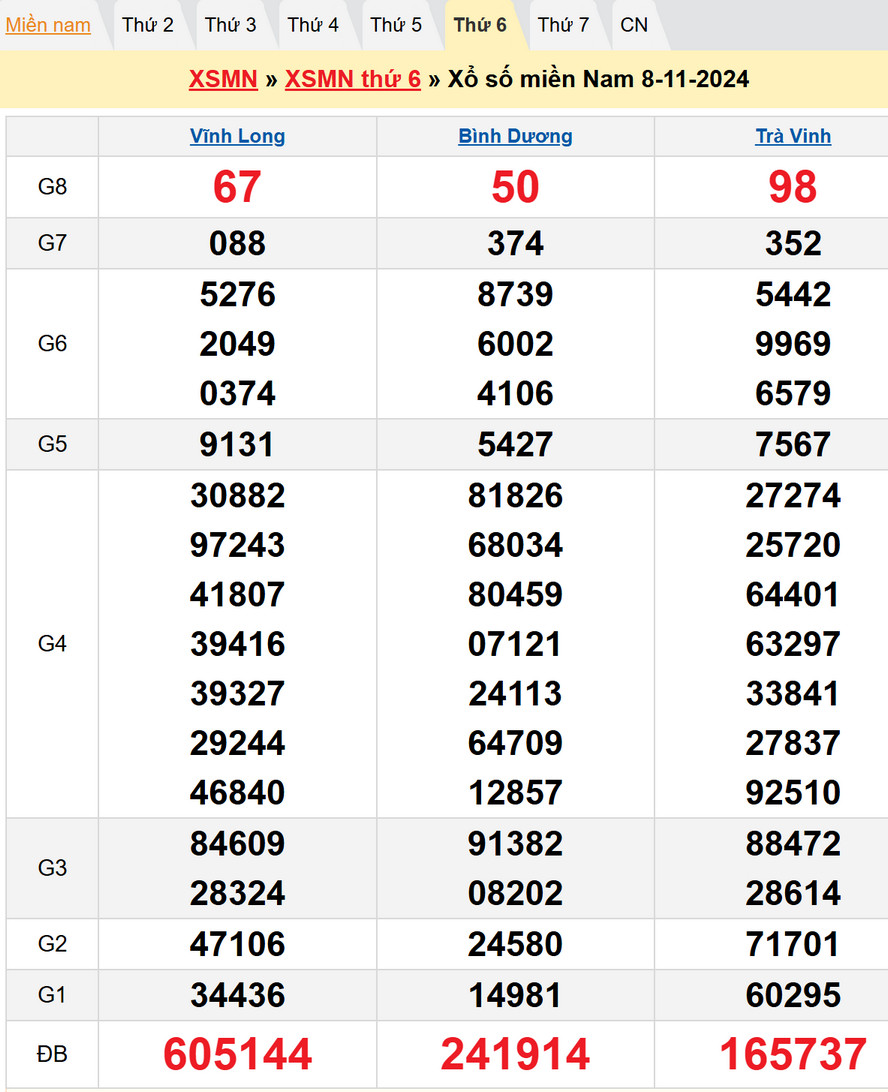888x1092 pixels.
Task: Open the CN (Sunday) tab
Action: coord(634,25)
